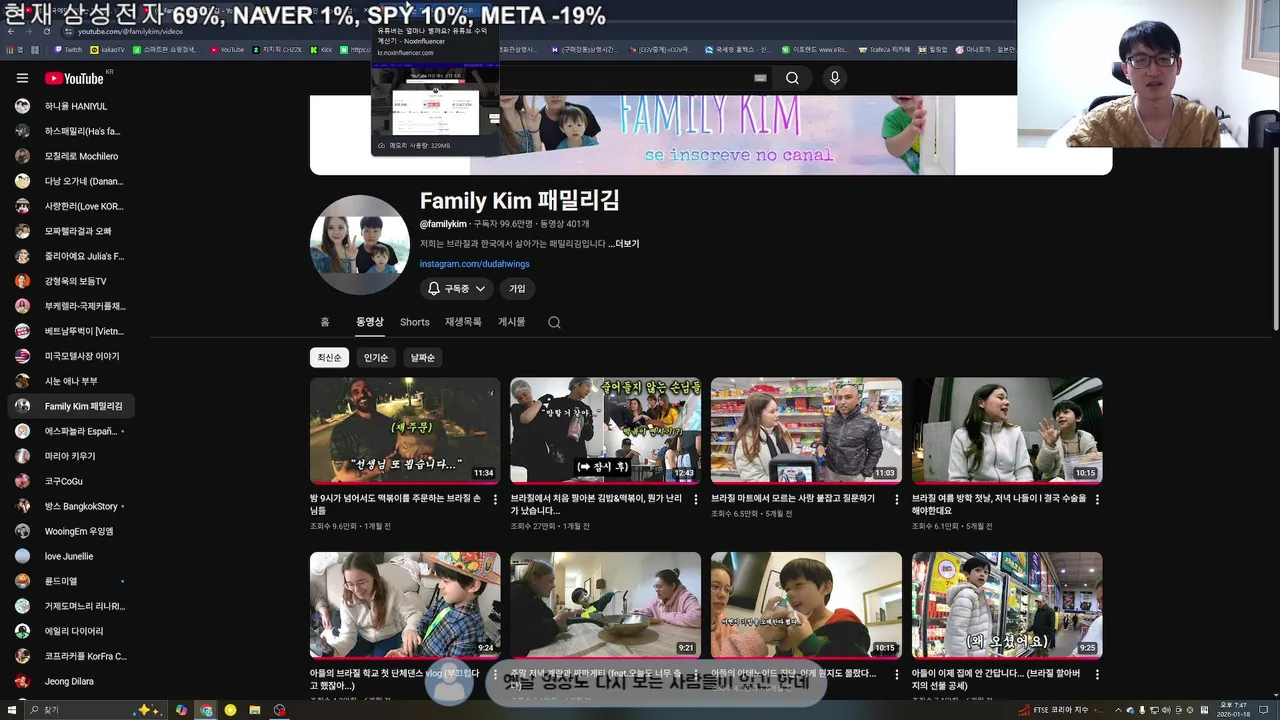Open Jeong Dilara sidebar subscription
This screenshot has height=720, width=1280.
click(70, 681)
